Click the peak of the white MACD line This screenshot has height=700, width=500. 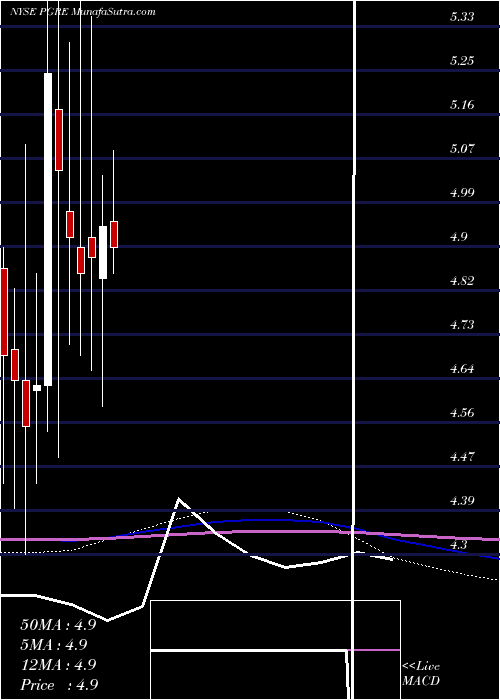179,498
